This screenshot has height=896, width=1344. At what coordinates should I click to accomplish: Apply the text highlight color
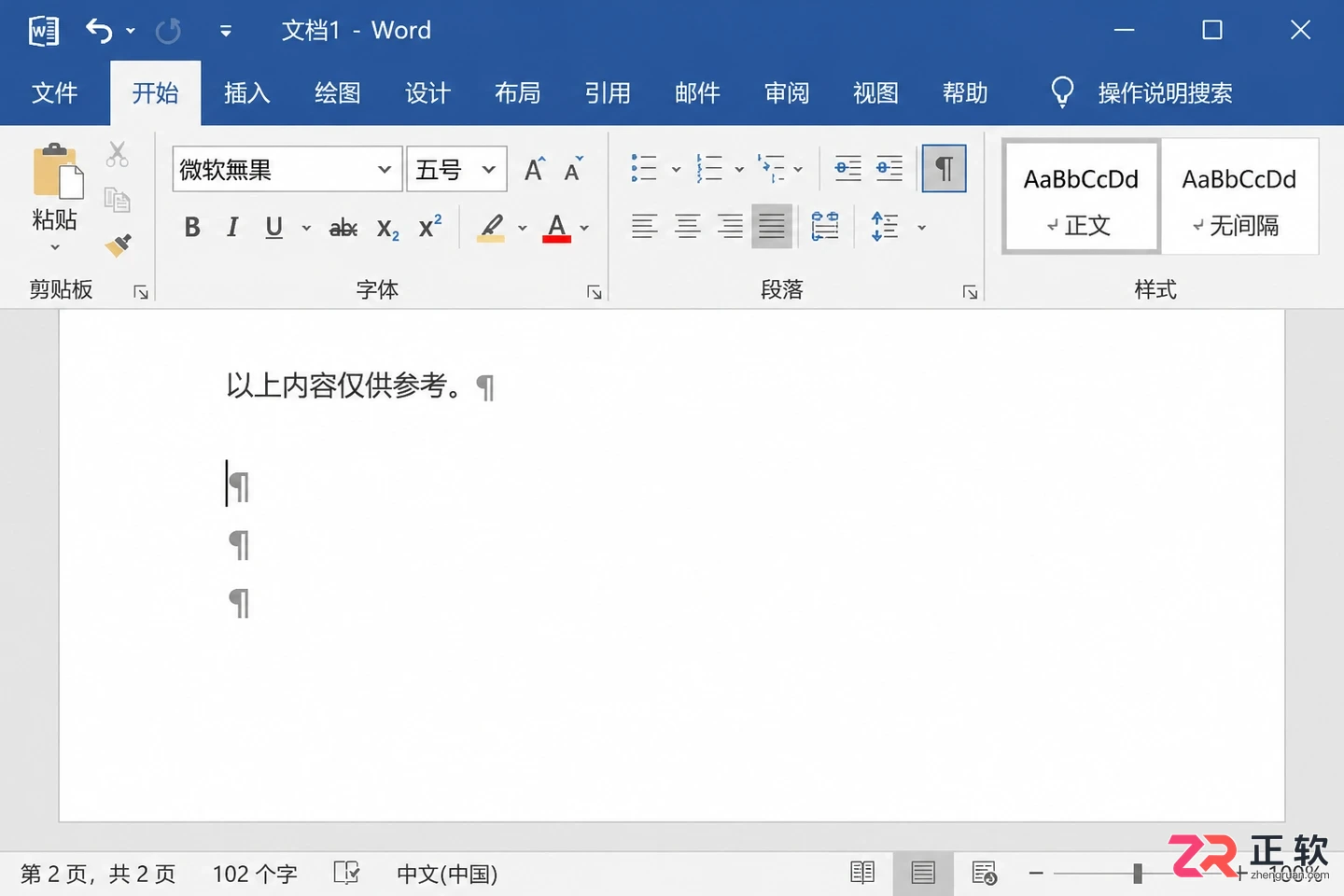click(491, 227)
